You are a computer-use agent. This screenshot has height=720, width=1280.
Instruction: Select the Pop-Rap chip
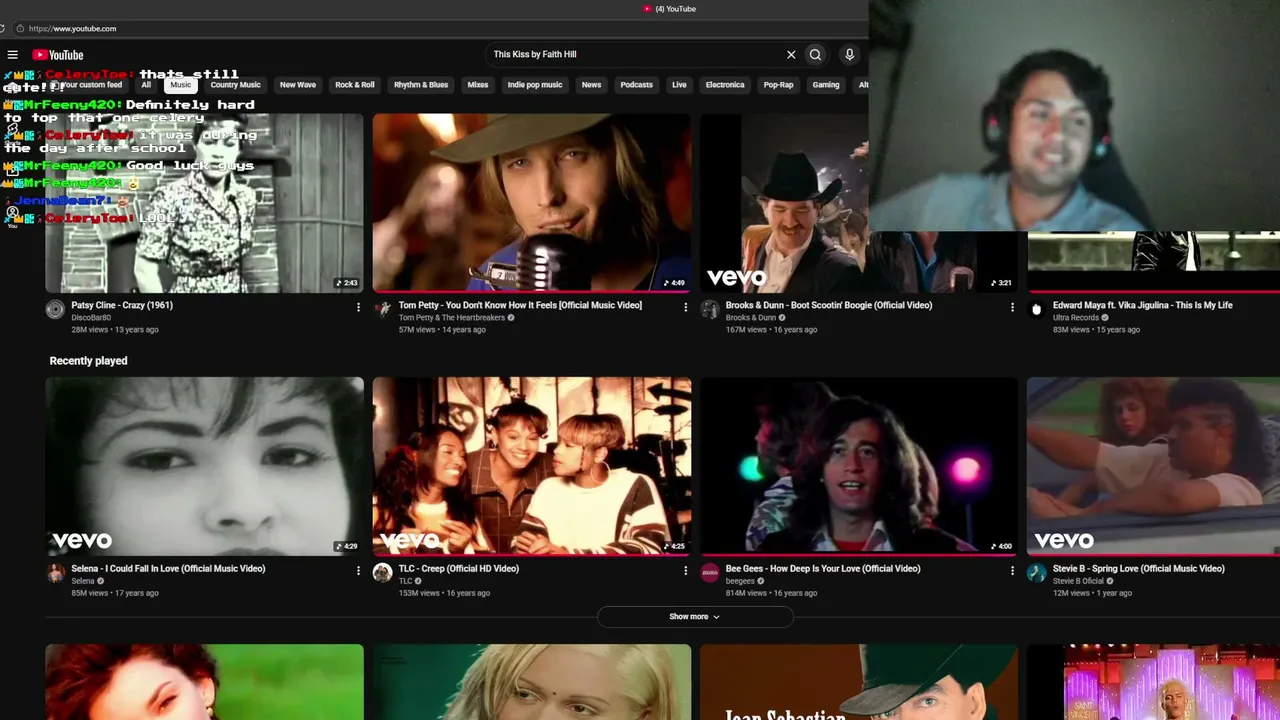(x=778, y=85)
